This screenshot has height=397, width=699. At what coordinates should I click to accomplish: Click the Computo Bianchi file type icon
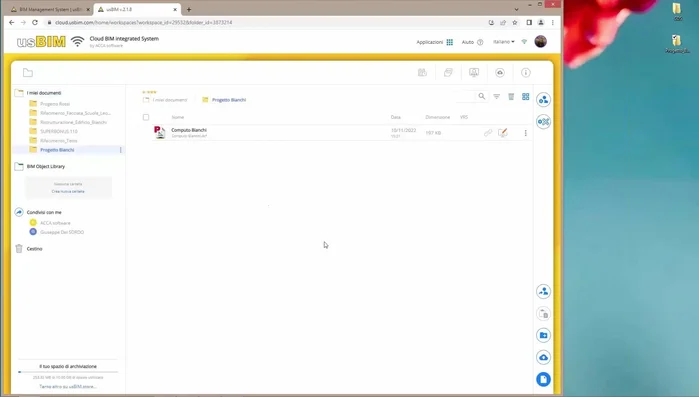point(160,132)
